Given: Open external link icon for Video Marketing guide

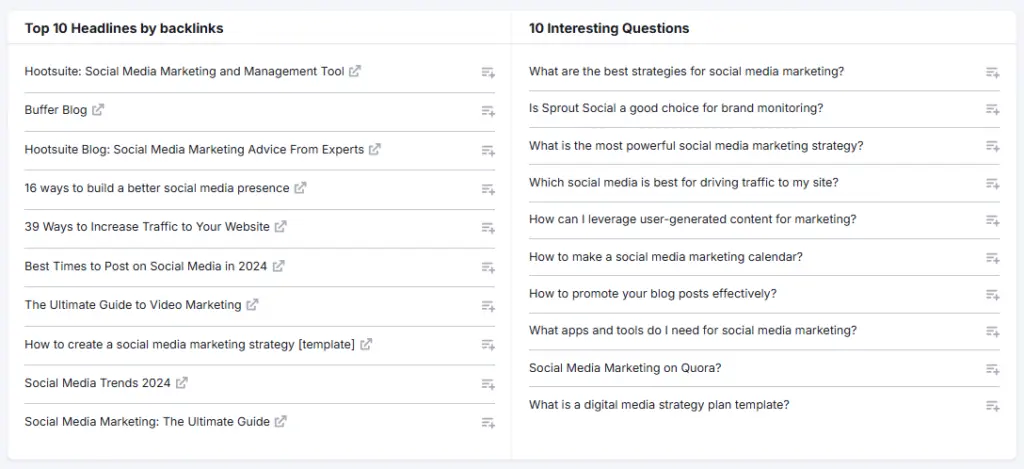Looking at the screenshot, I should point(253,305).
